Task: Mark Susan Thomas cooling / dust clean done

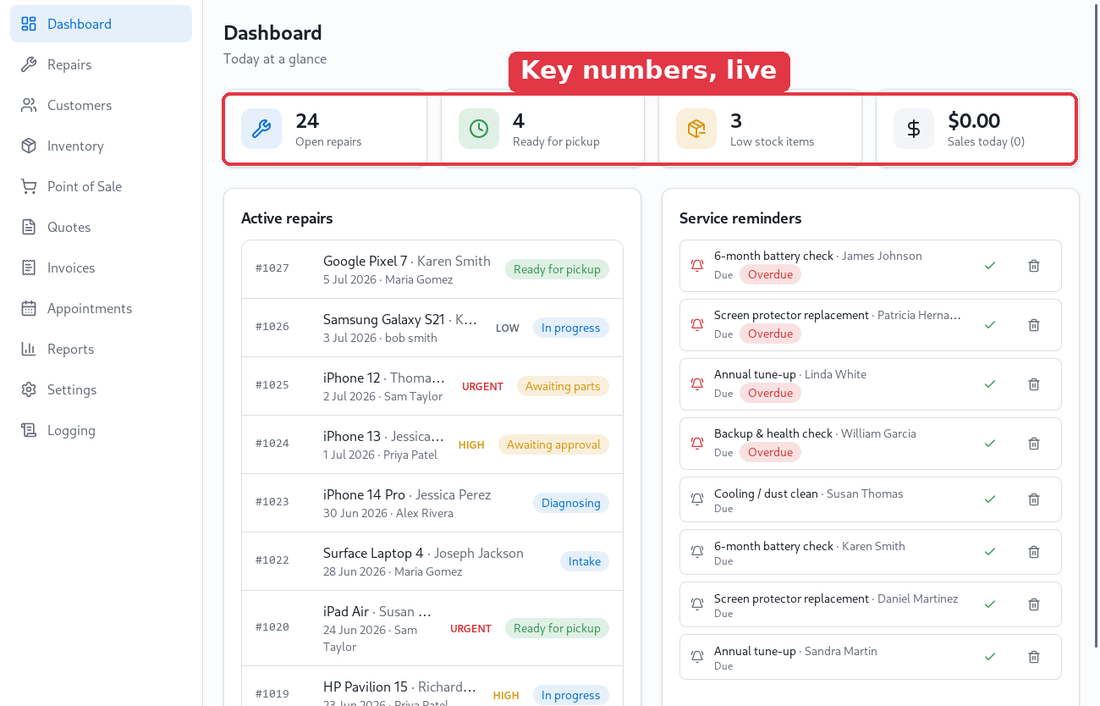Action: pyautogui.click(x=990, y=500)
